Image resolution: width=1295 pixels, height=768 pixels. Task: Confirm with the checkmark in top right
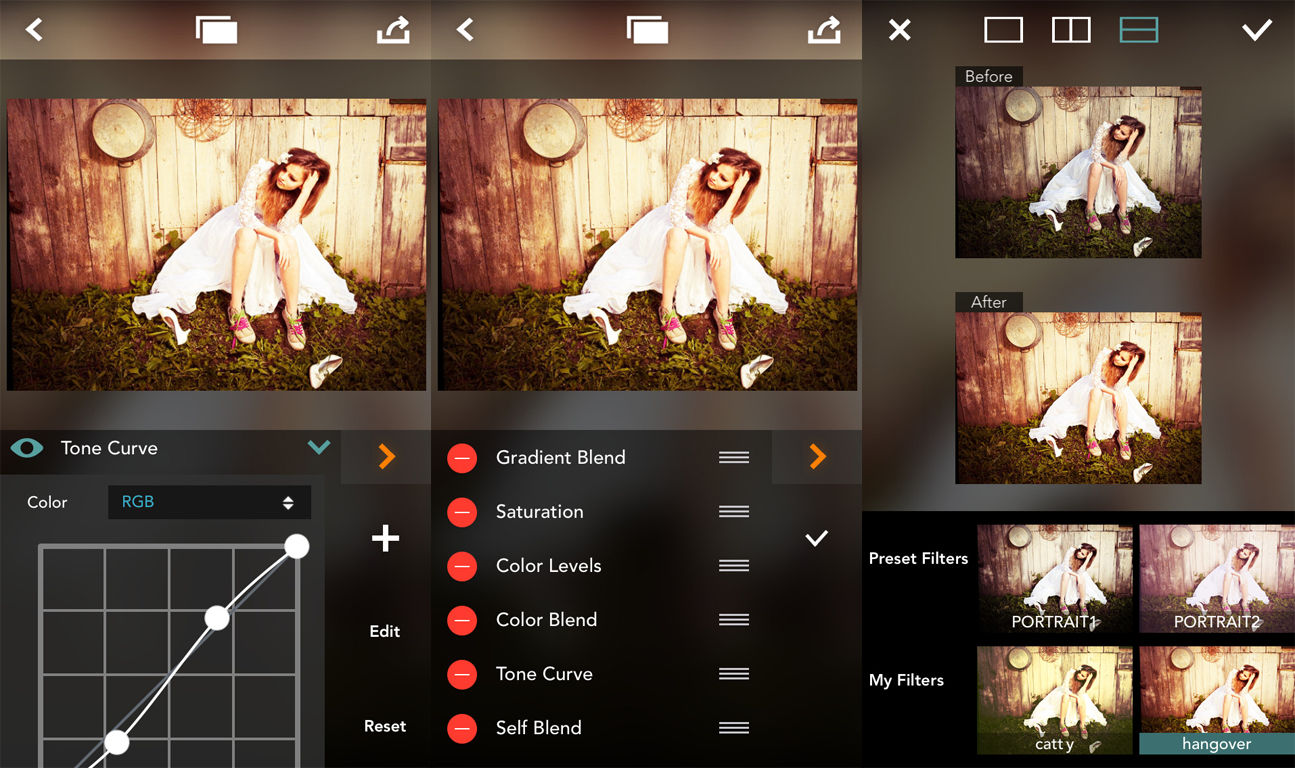[1256, 30]
